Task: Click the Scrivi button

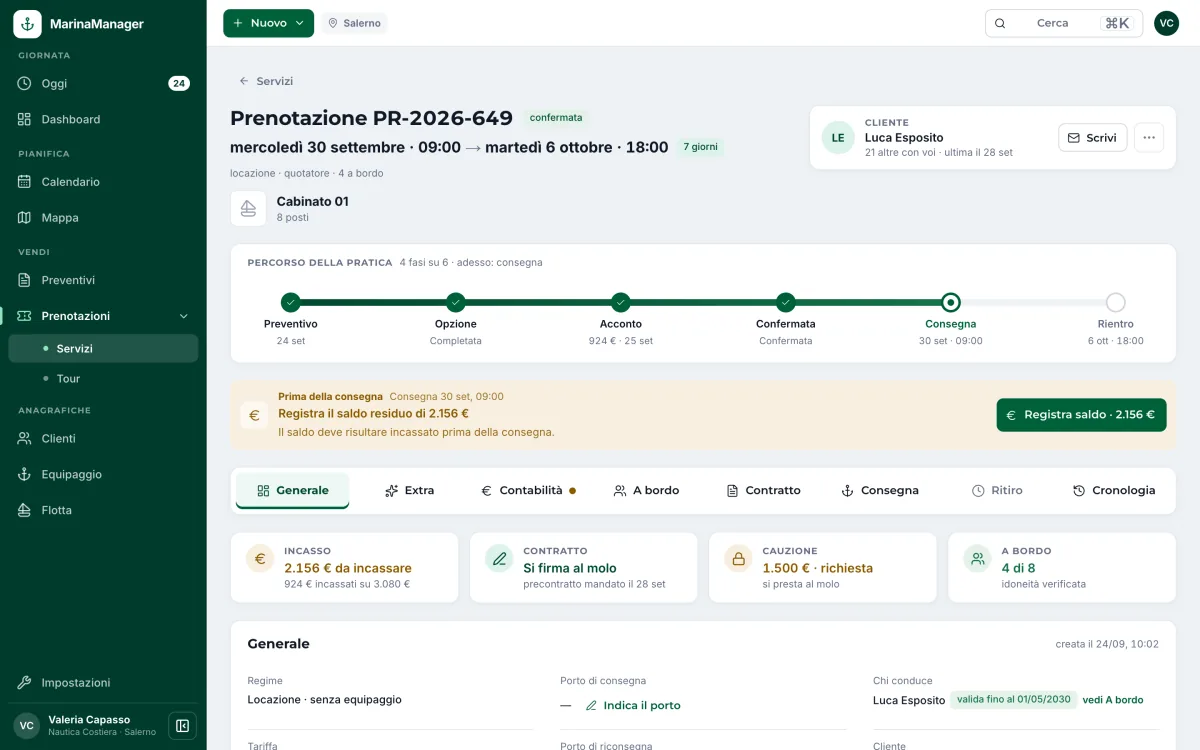Action: coord(1092,138)
